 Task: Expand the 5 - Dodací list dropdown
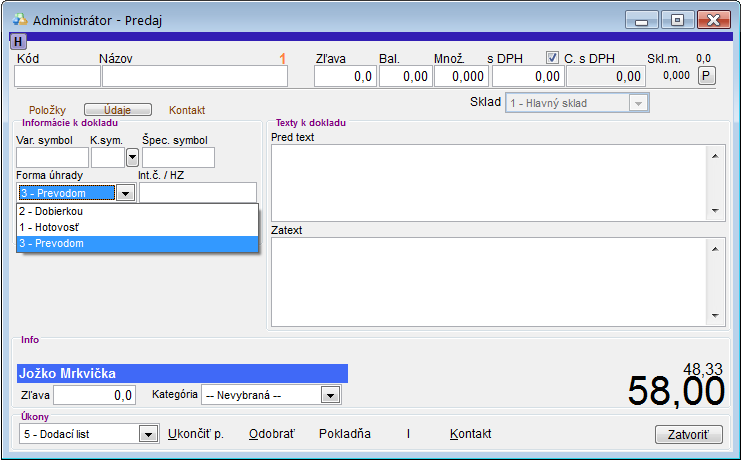coord(148,434)
